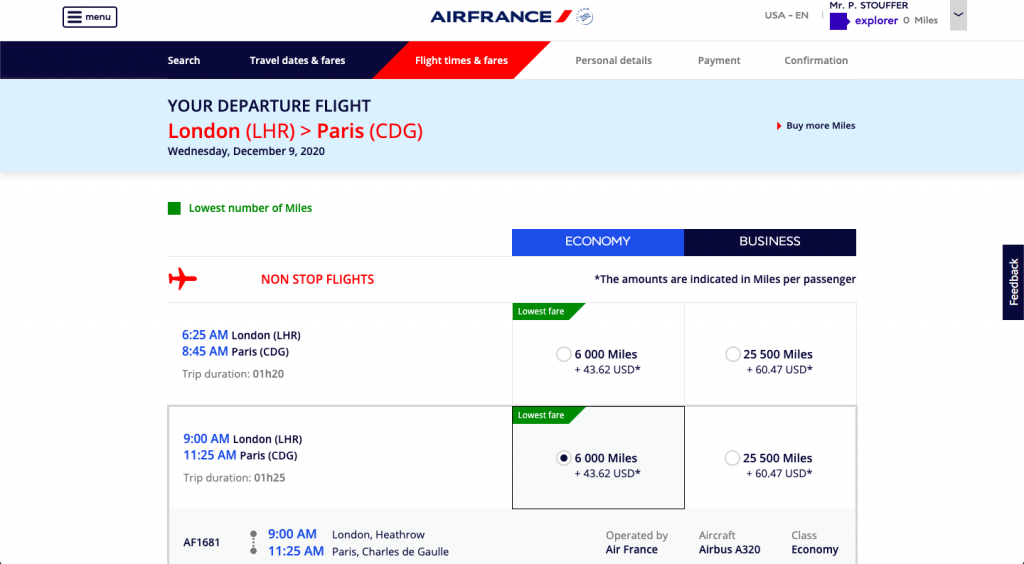The image size is (1024, 564).
Task: Choose the selected 6 000 Miles 9:00 AM economy fare
Action: (564, 458)
